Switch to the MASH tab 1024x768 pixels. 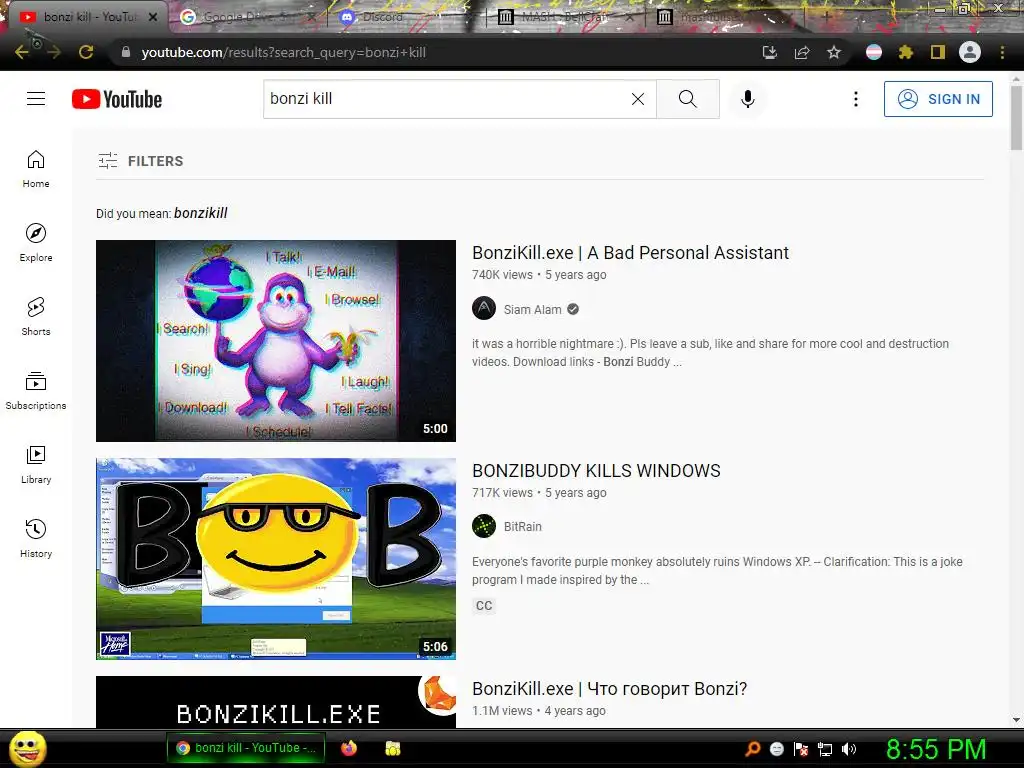point(565,17)
